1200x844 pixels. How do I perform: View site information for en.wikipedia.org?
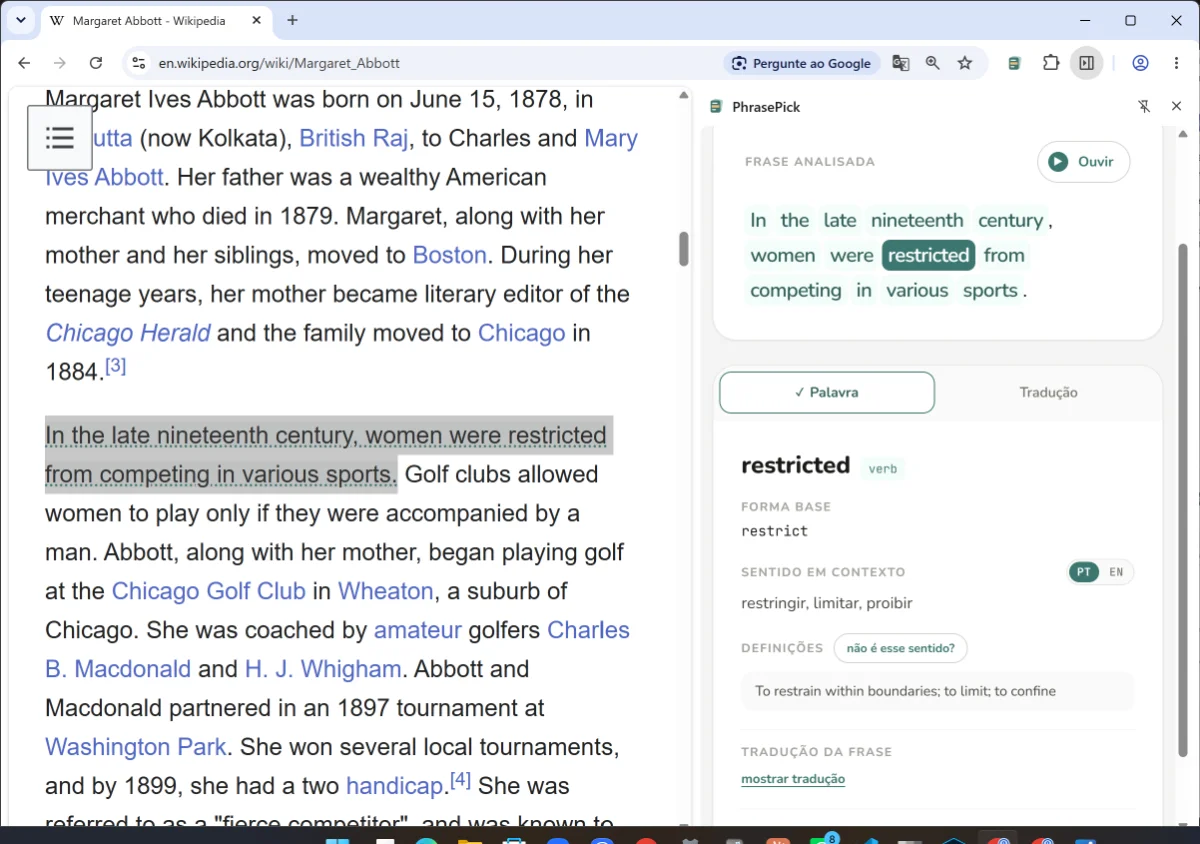(x=138, y=63)
